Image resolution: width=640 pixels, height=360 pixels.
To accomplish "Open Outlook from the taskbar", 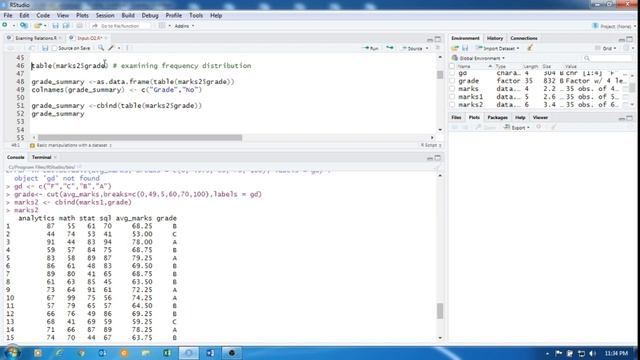I will tap(102, 353).
